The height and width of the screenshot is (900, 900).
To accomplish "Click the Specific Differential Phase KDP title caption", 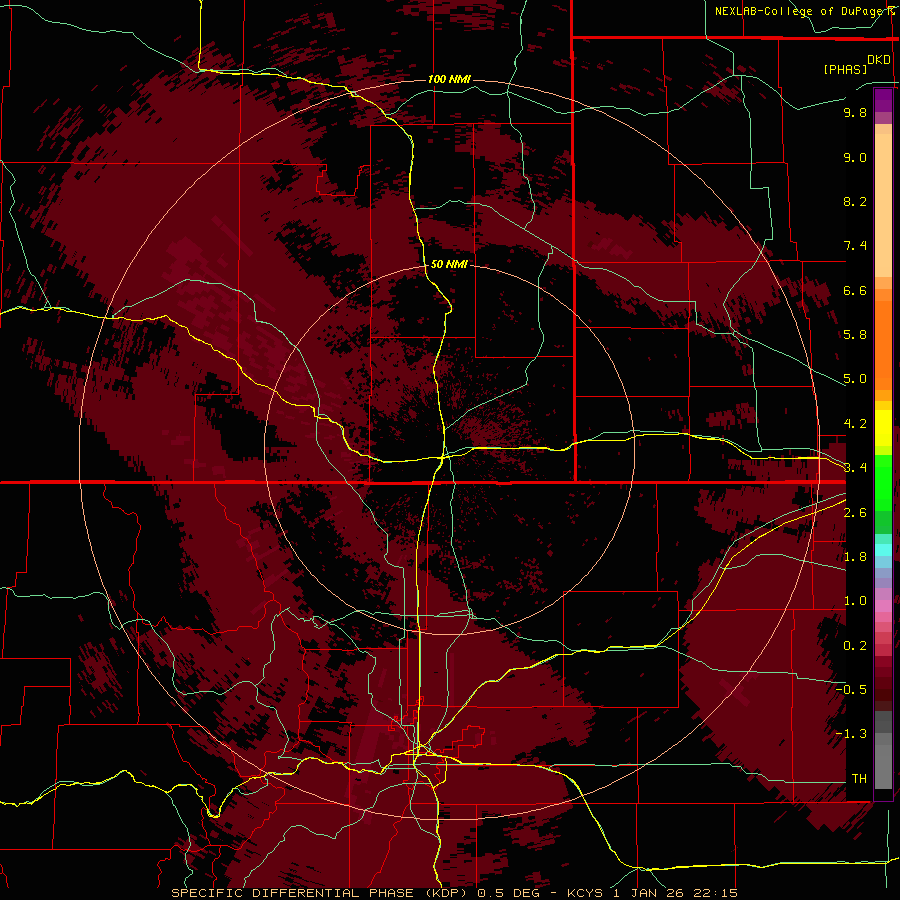I will [454, 893].
